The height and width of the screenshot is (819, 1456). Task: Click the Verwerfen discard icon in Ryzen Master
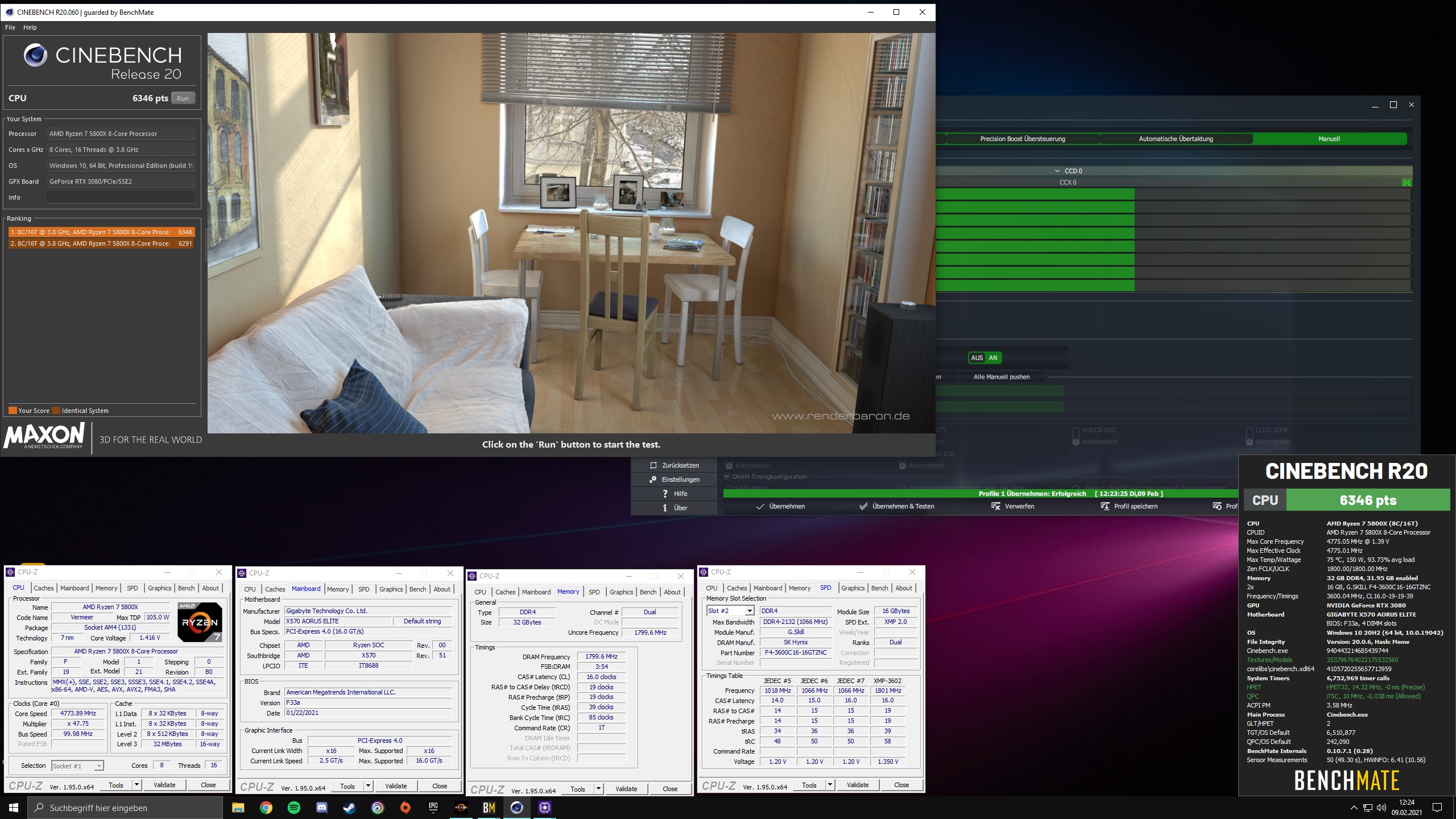pos(996,506)
